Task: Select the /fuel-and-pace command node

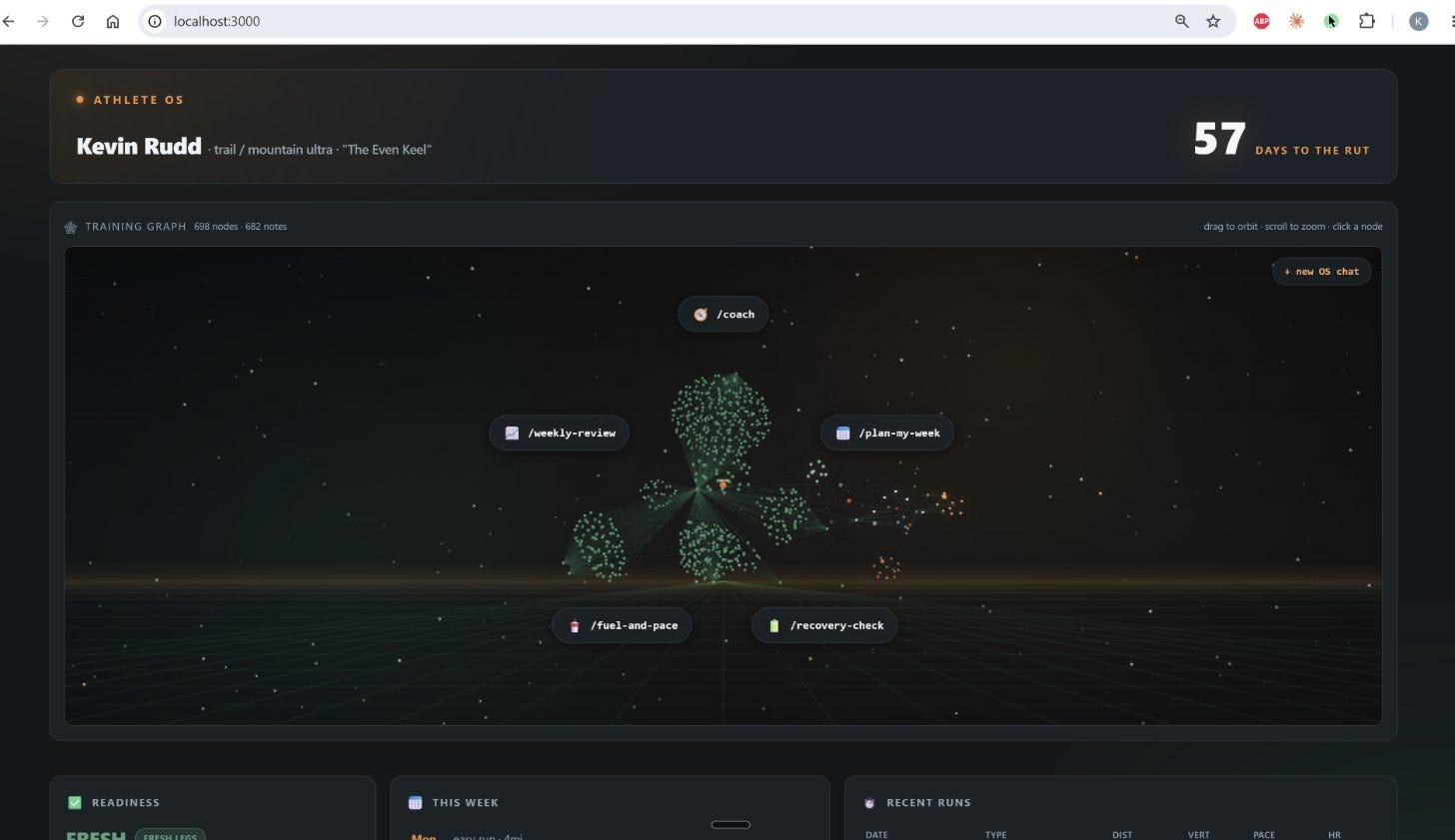Action: coord(622,625)
